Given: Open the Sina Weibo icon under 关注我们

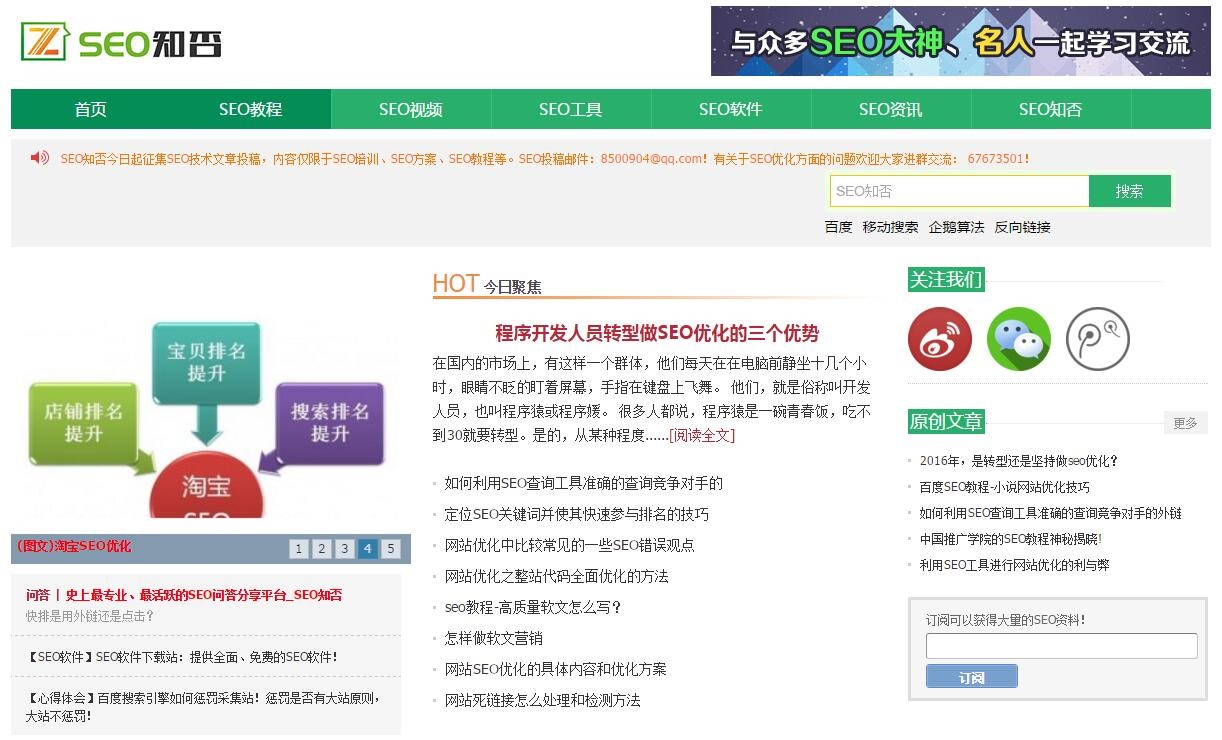Looking at the screenshot, I should pyautogui.click(x=939, y=339).
